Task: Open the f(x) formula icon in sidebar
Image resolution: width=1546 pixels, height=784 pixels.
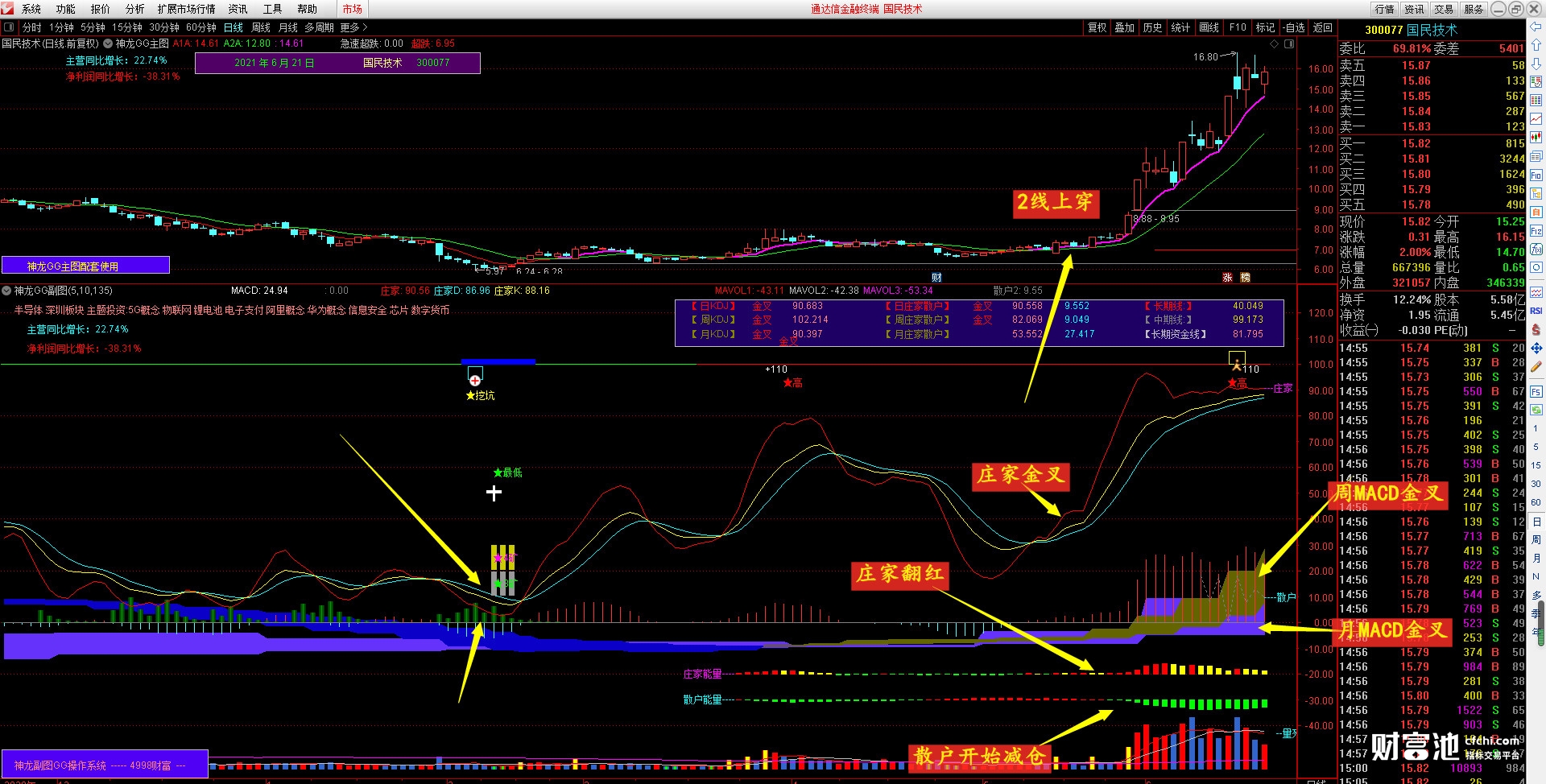Action: pyautogui.click(x=1536, y=250)
